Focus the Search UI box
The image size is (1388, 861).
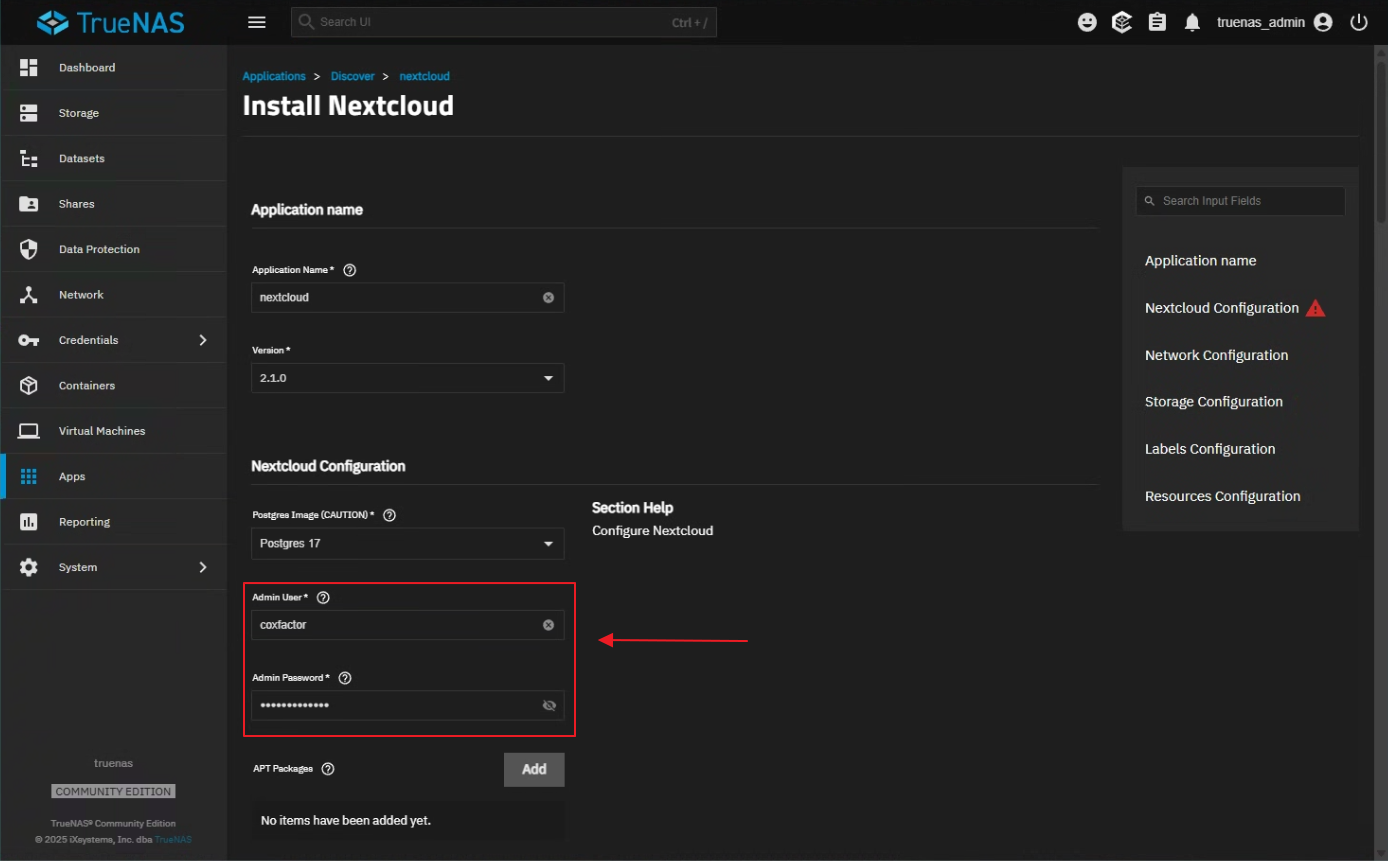pyautogui.click(x=504, y=22)
